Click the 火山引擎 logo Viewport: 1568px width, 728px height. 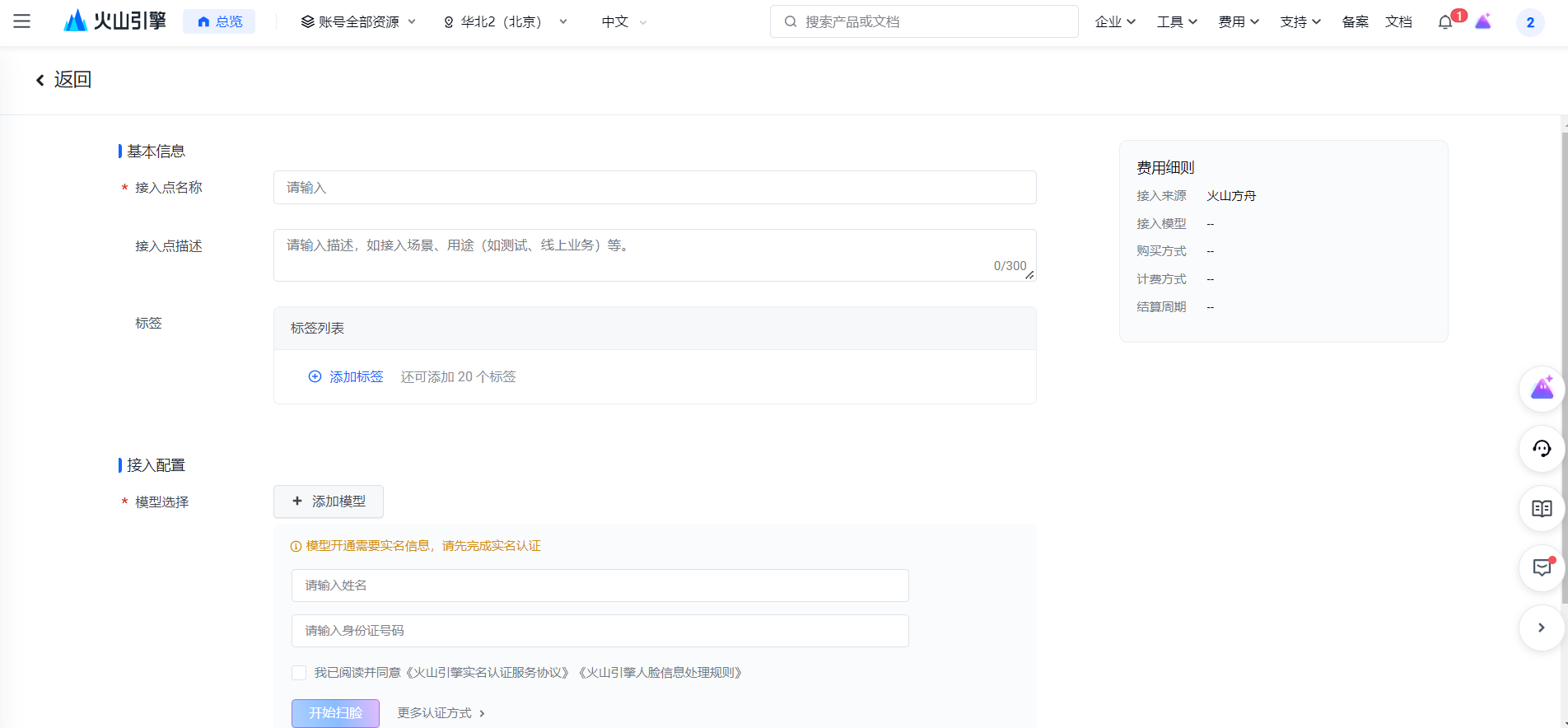click(114, 21)
